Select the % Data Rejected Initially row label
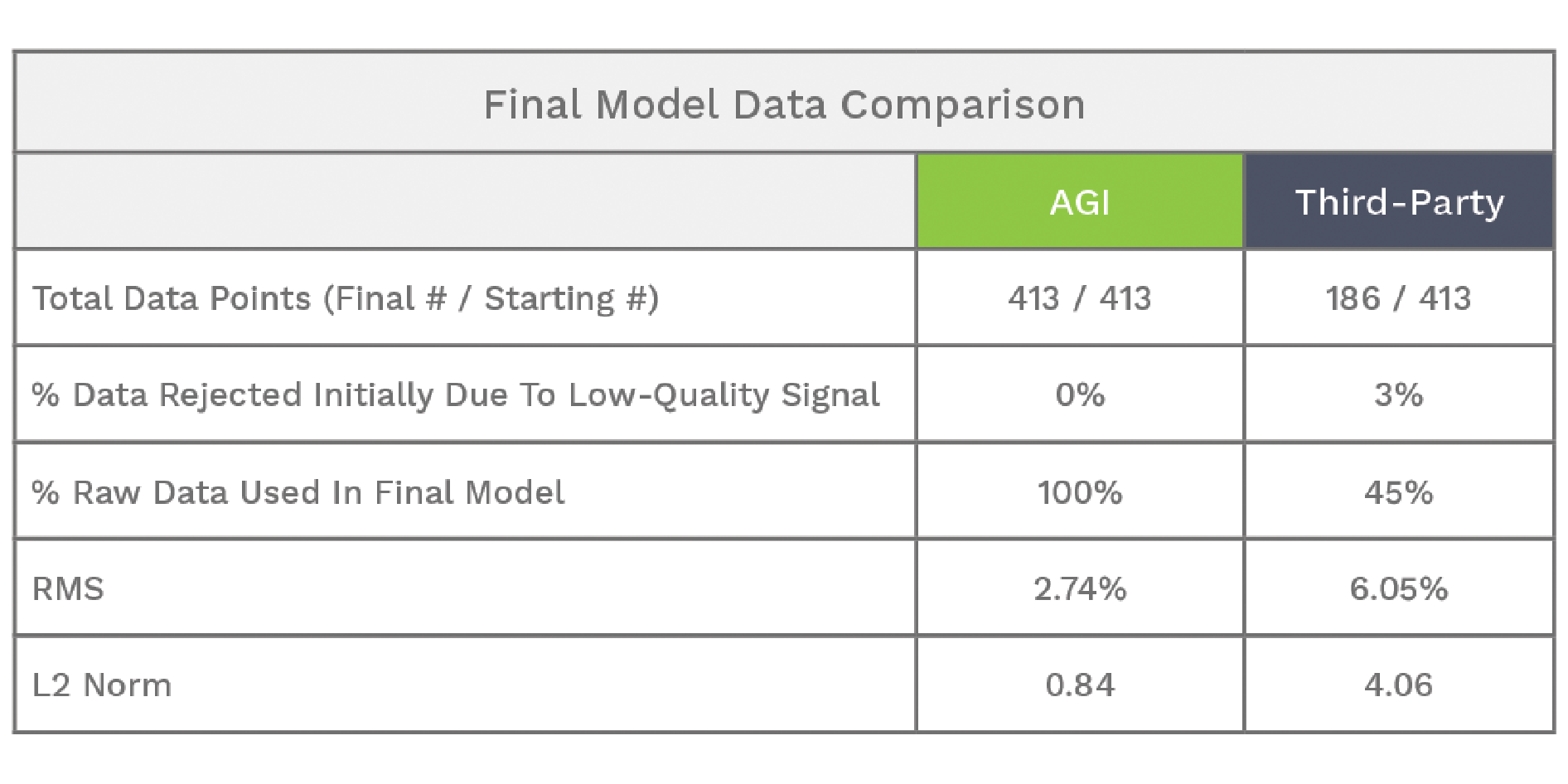Screen dimensions: 1568x784 pos(456,395)
